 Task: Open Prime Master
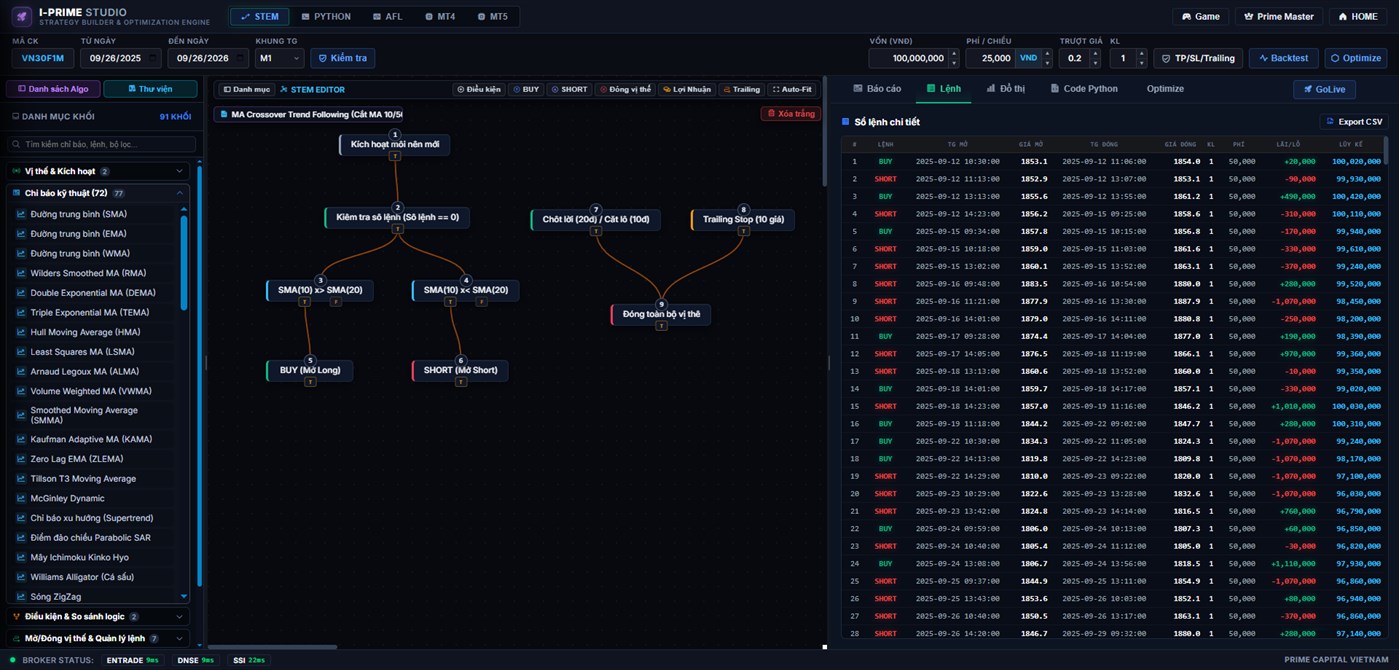pyautogui.click(x=1279, y=17)
